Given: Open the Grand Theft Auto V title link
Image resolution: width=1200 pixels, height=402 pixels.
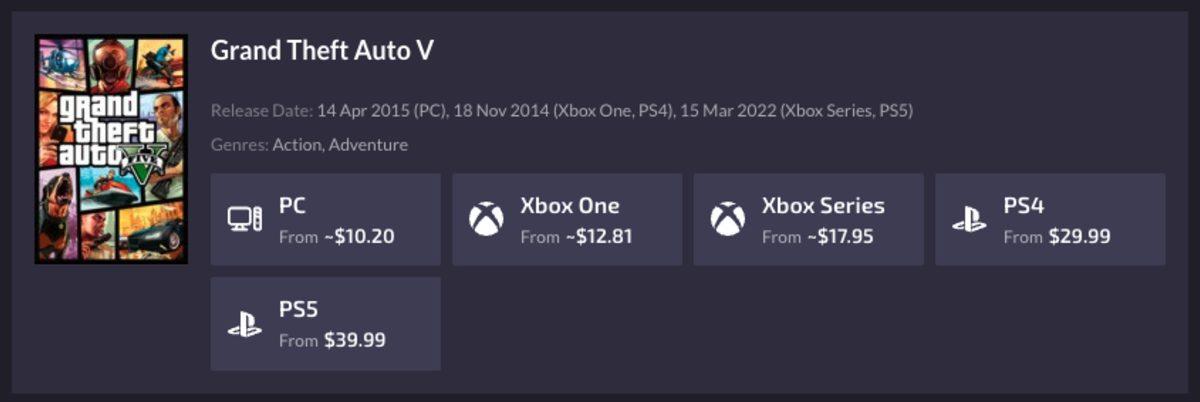Looking at the screenshot, I should (322, 51).
